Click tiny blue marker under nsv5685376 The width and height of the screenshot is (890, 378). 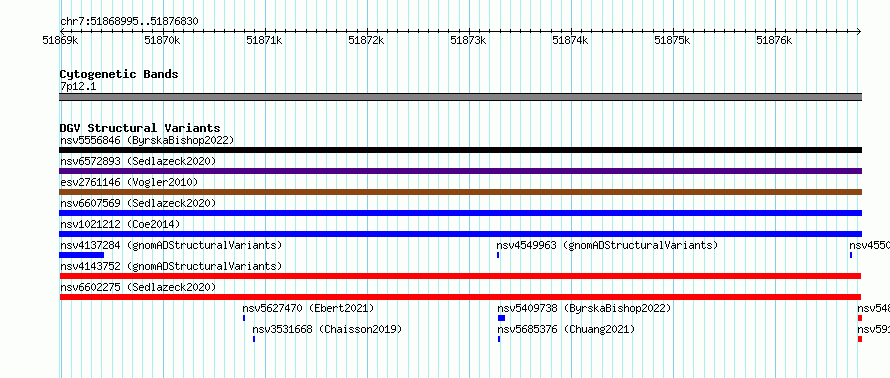point(499,339)
